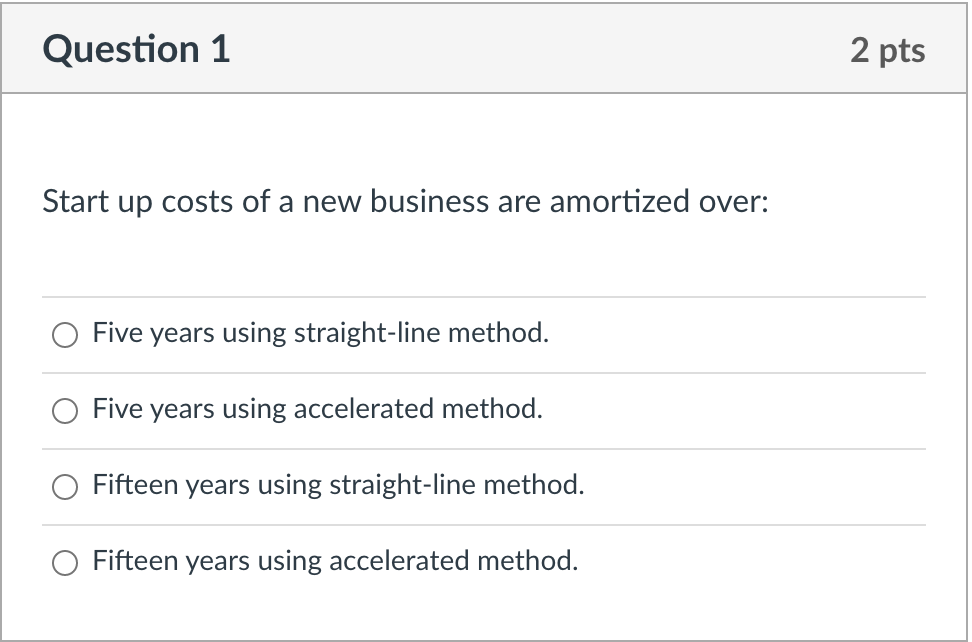972x642 pixels.
Task: Click the gray question header bar
Action: coord(486,48)
